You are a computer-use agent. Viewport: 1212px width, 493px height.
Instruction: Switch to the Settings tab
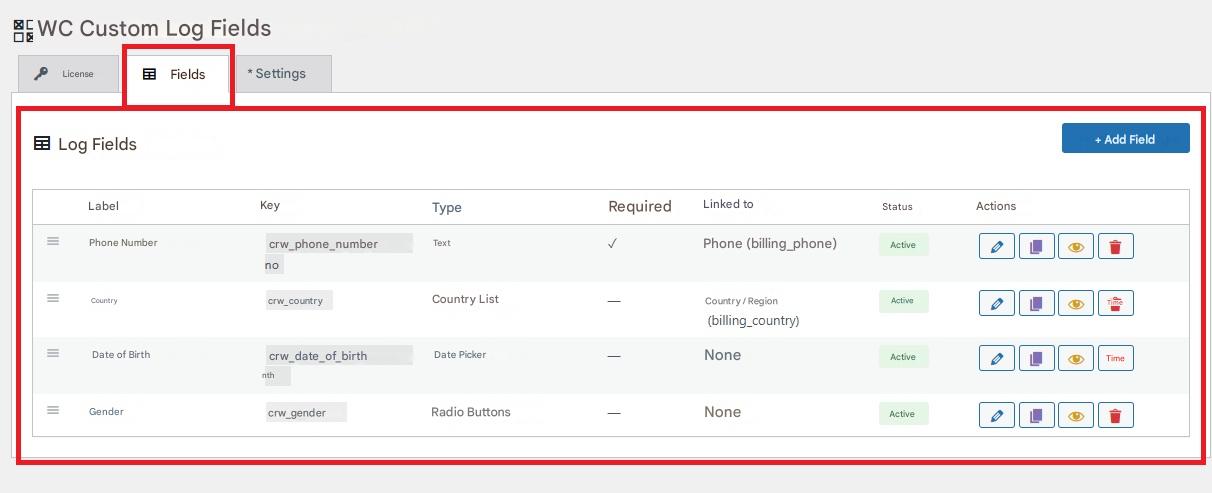(x=281, y=74)
